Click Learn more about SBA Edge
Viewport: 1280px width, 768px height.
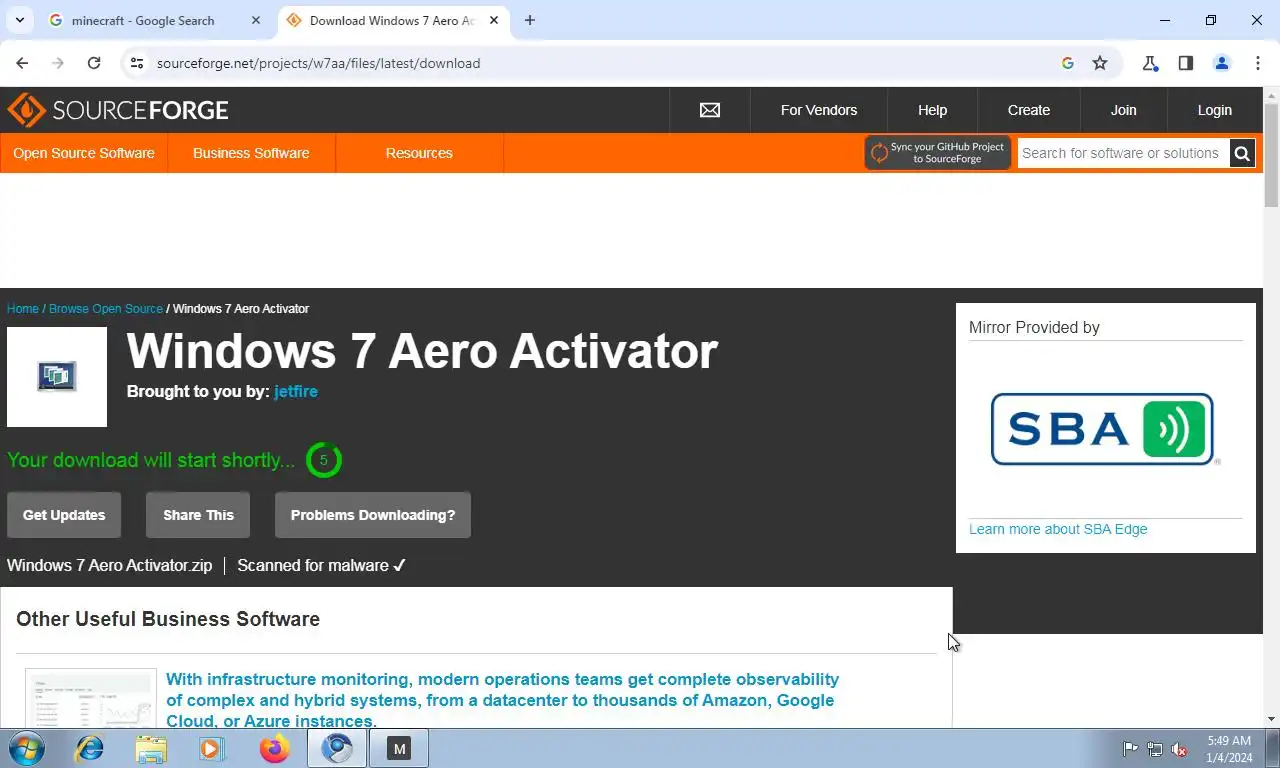pyautogui.click(x=1058, y=529)
